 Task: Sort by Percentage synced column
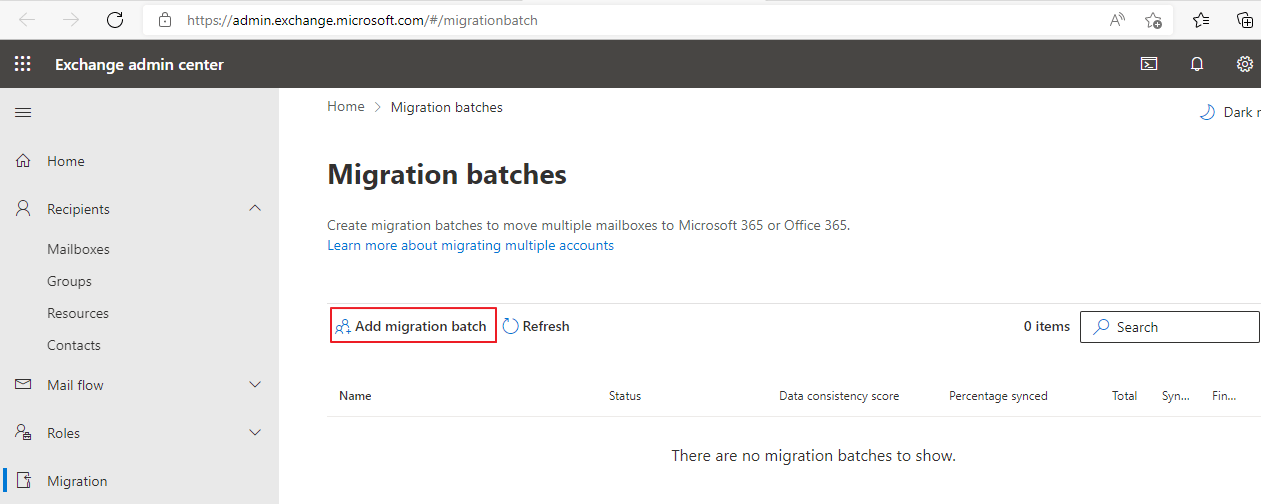998,396
